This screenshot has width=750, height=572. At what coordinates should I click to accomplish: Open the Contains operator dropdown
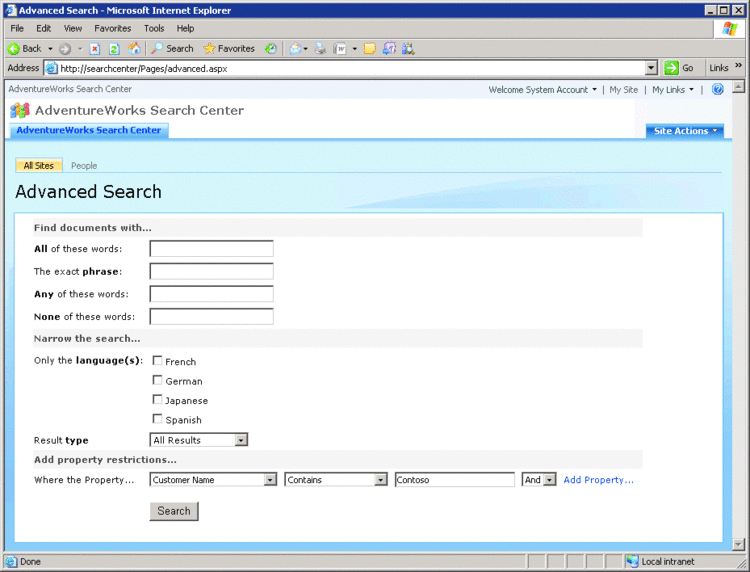click(336, 480)
